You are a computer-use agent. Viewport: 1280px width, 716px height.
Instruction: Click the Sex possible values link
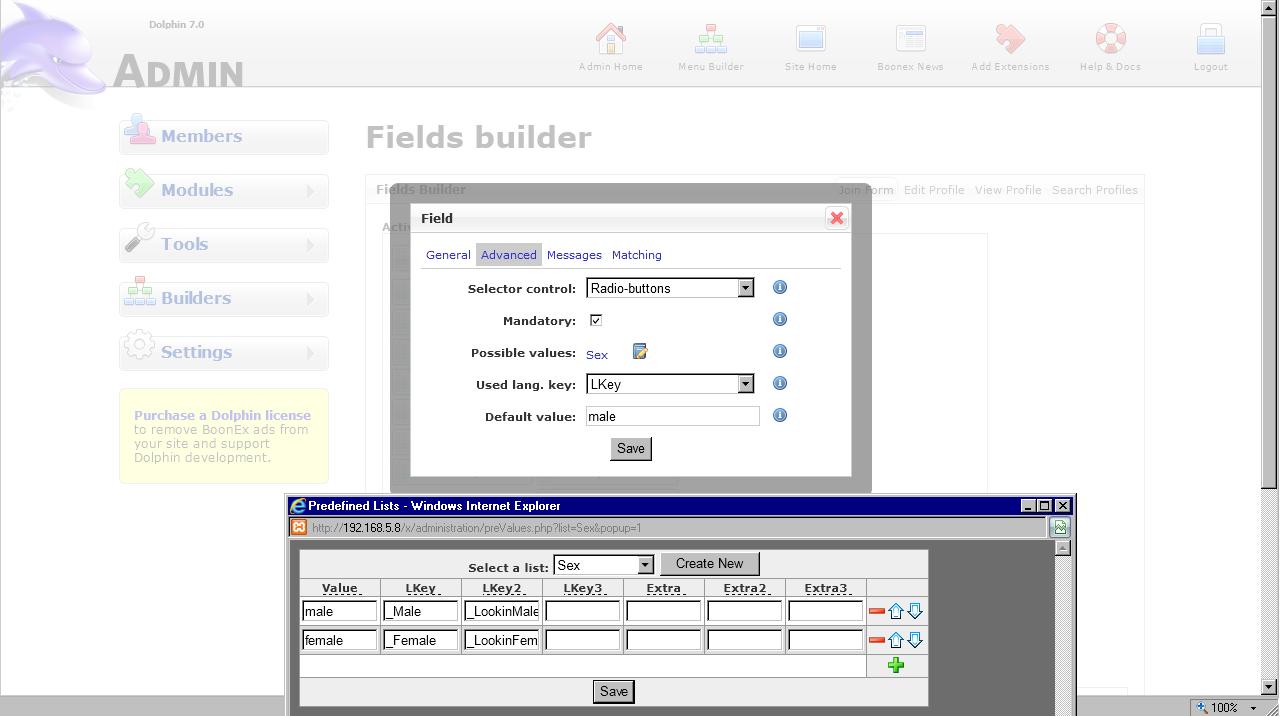point(597,354)
